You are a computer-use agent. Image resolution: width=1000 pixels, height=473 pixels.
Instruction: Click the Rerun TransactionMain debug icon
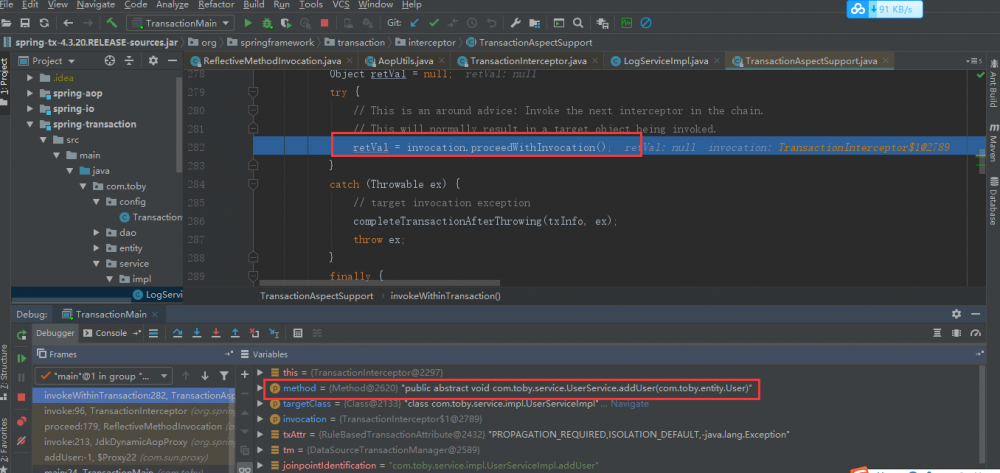(22, 333)
